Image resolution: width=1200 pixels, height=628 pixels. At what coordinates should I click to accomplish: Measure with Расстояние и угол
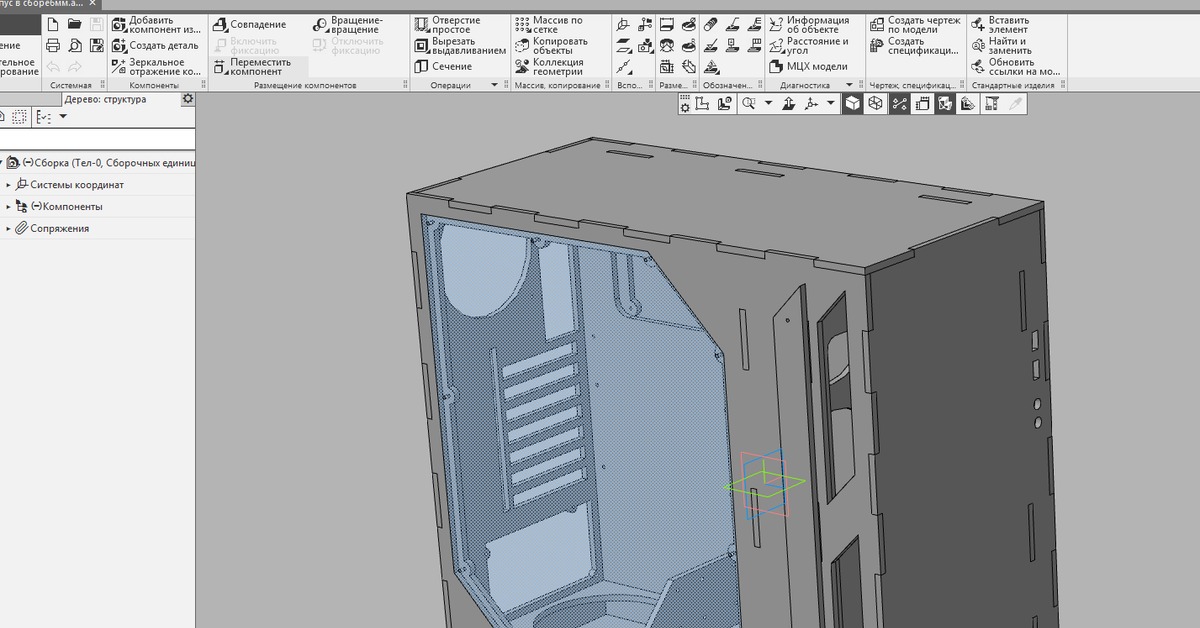click(x=809, y=46)
